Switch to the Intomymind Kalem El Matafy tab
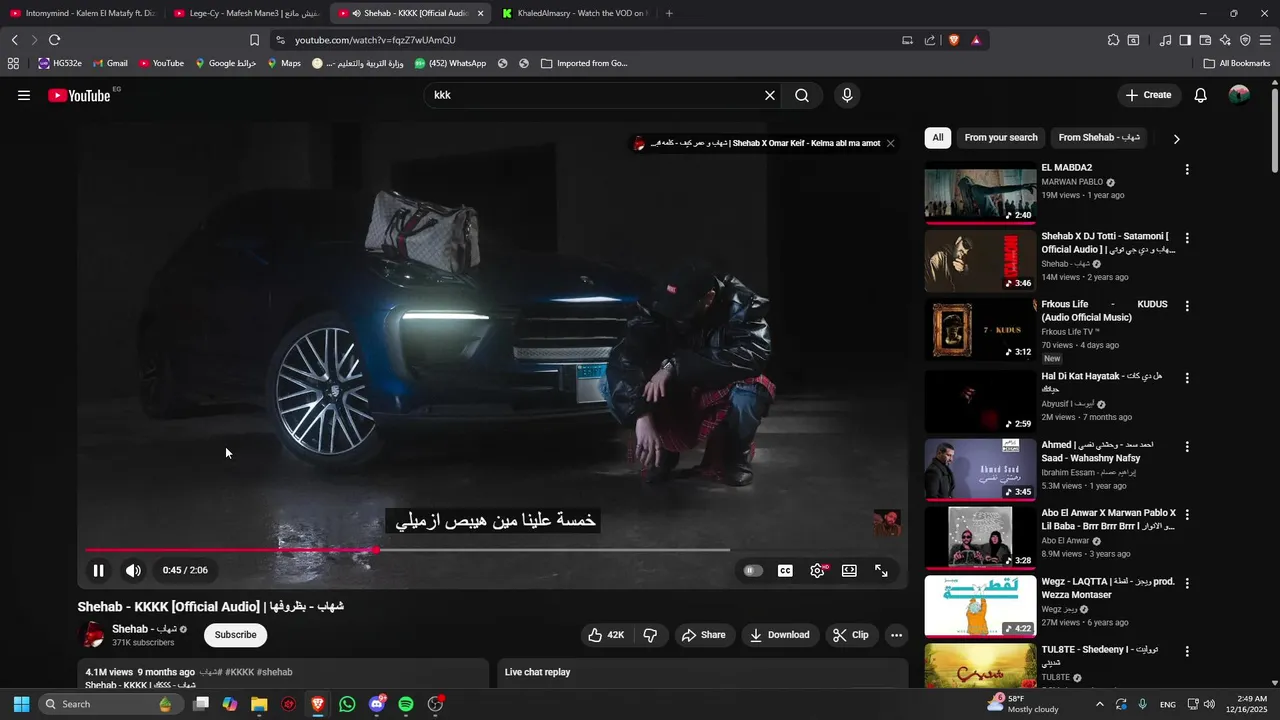The image size is (1280, 720). coord(83,13)
